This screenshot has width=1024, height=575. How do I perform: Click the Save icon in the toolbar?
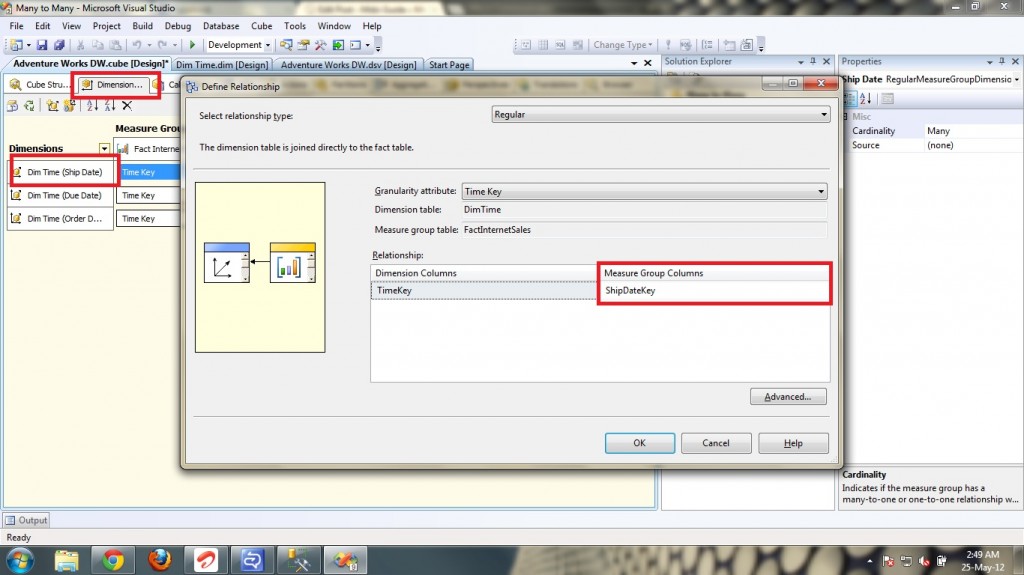42,45
